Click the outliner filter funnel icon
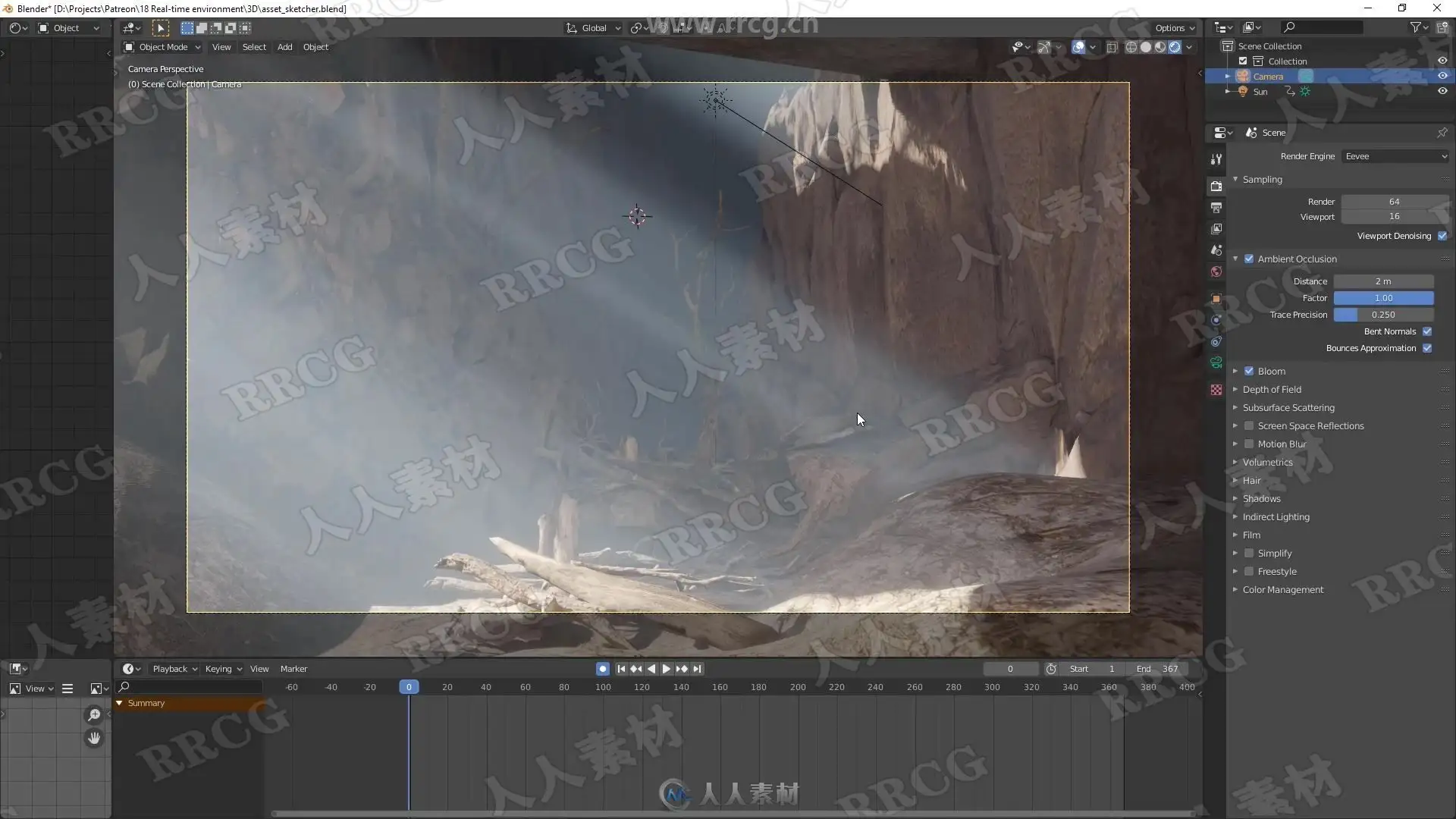Viewport: 1456px width, 819px height. click(1415, 27)
